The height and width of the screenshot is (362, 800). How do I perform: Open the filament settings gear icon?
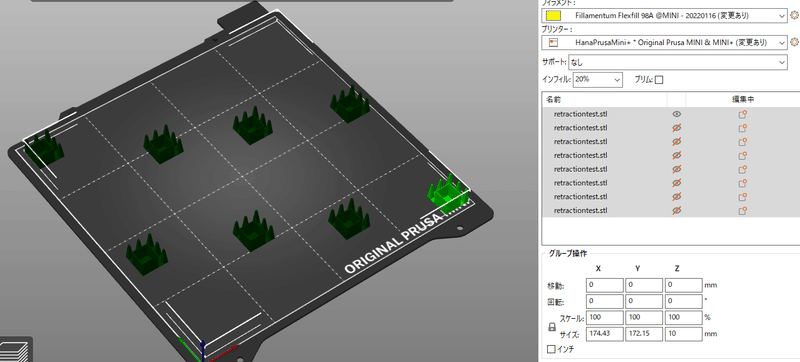click(x=794, y=15)
